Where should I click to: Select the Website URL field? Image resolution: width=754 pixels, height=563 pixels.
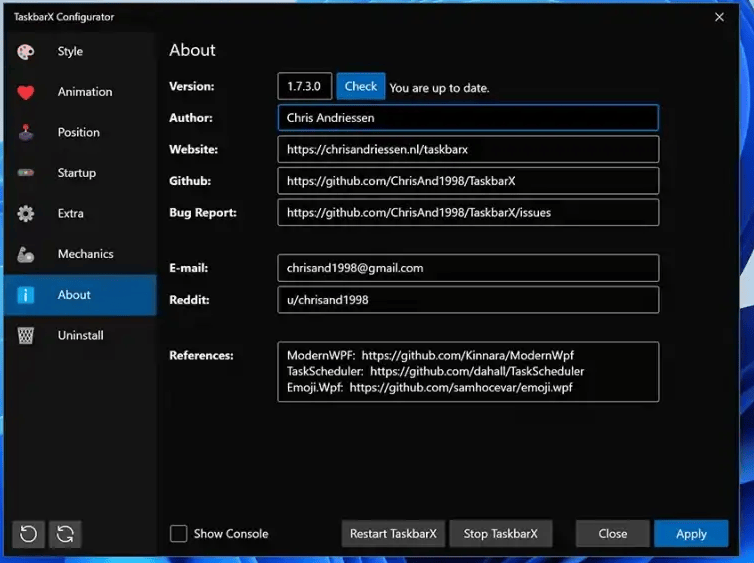click(467, 150)
